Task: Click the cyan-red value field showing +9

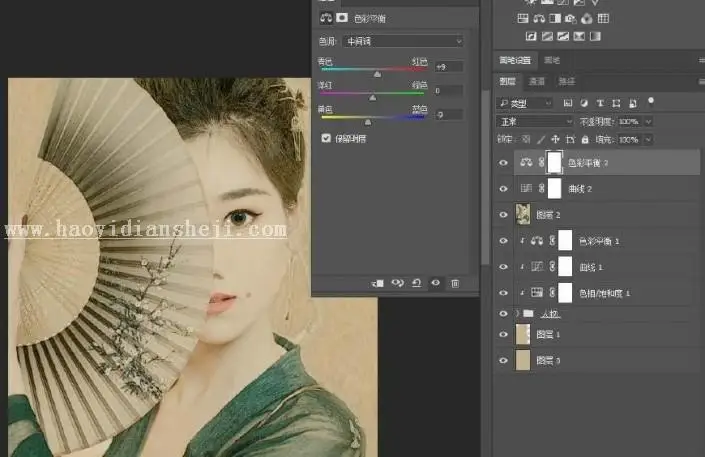Action: (x=449, y=67)
